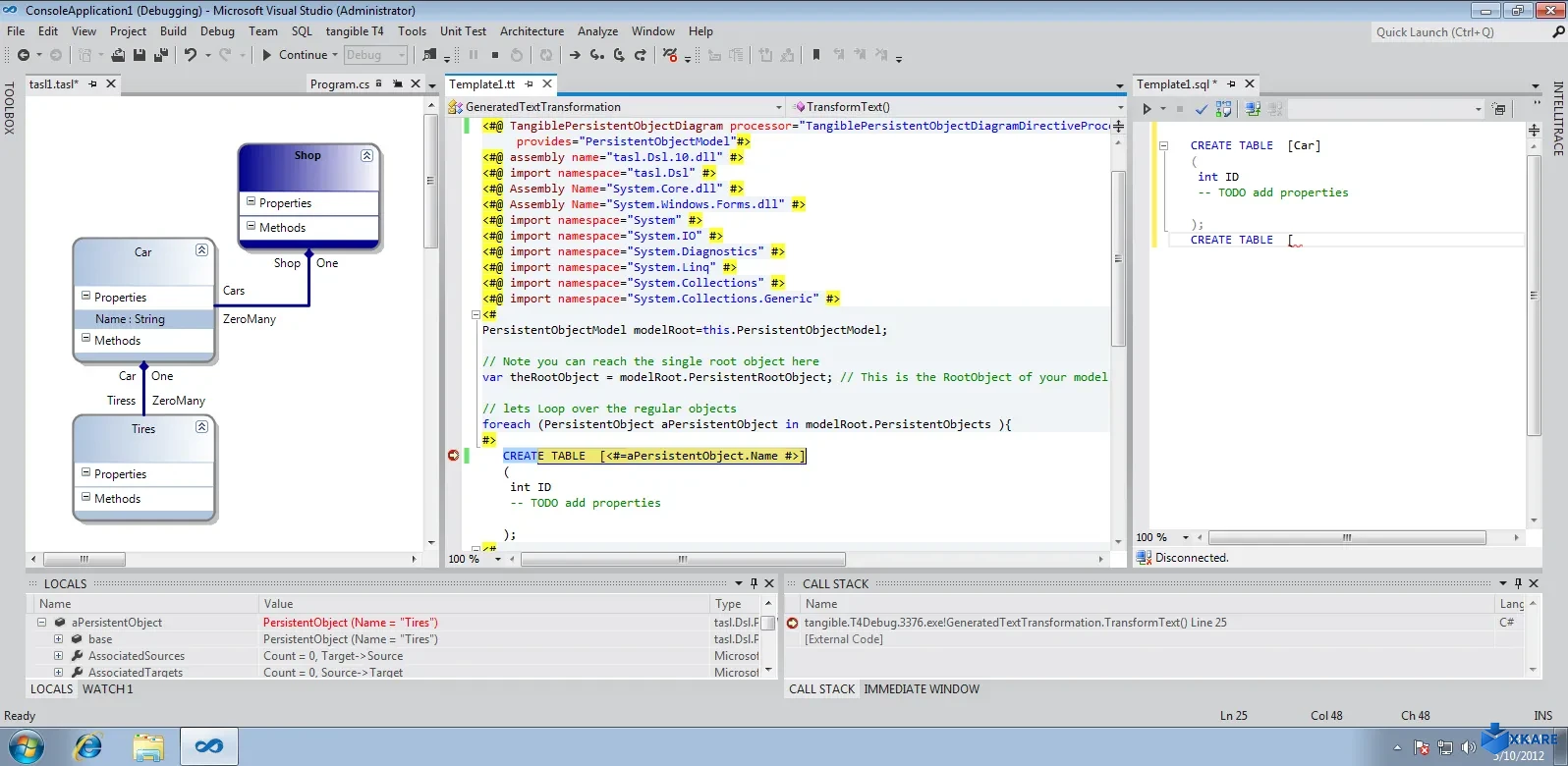Stop debugging with the square stop icon
The image size is (1568, 766).
click(x=495, y=55)
